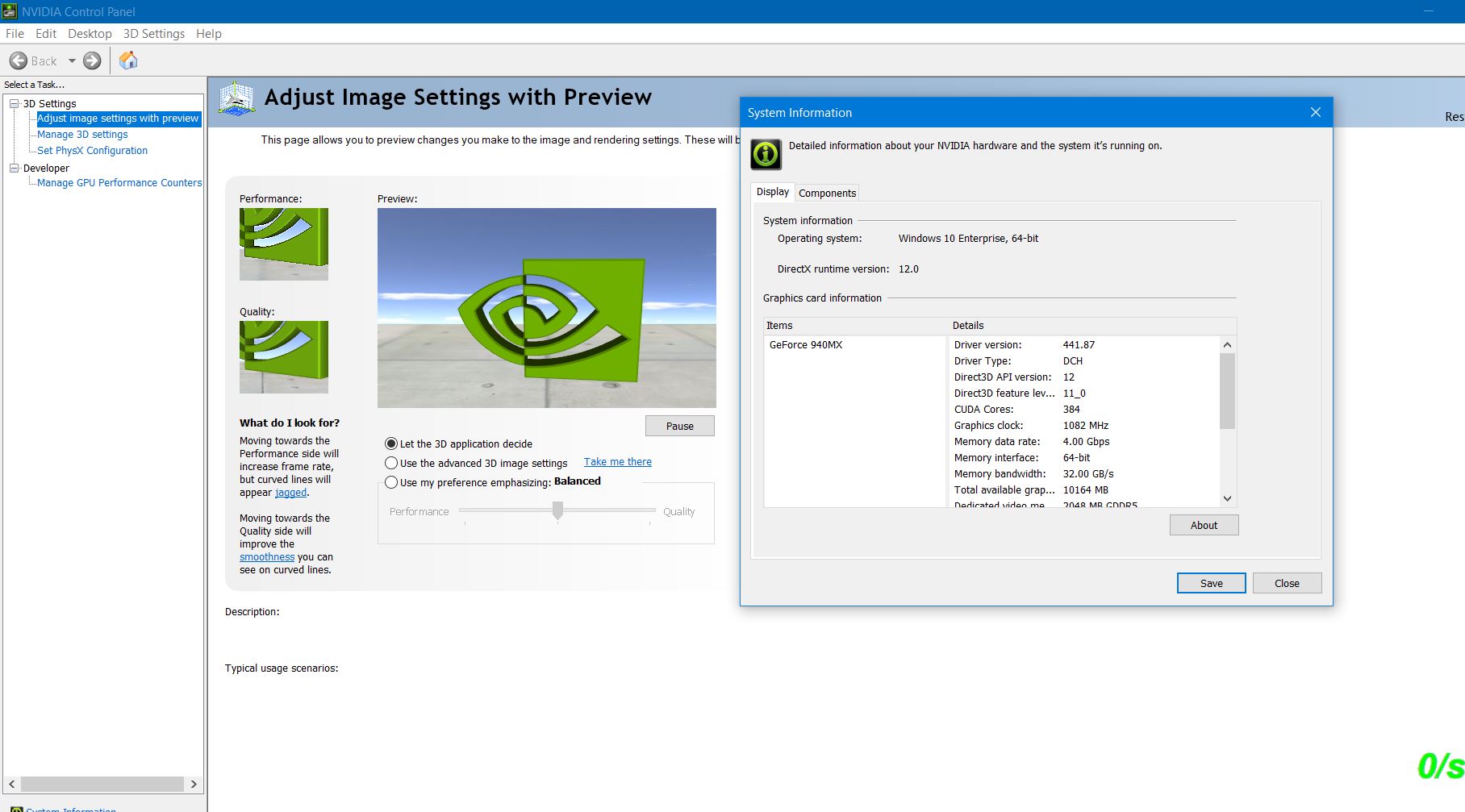This screenshot has height=812, width=1465.
Task: Click the Take me there link
Action: [x=618, y=462]
